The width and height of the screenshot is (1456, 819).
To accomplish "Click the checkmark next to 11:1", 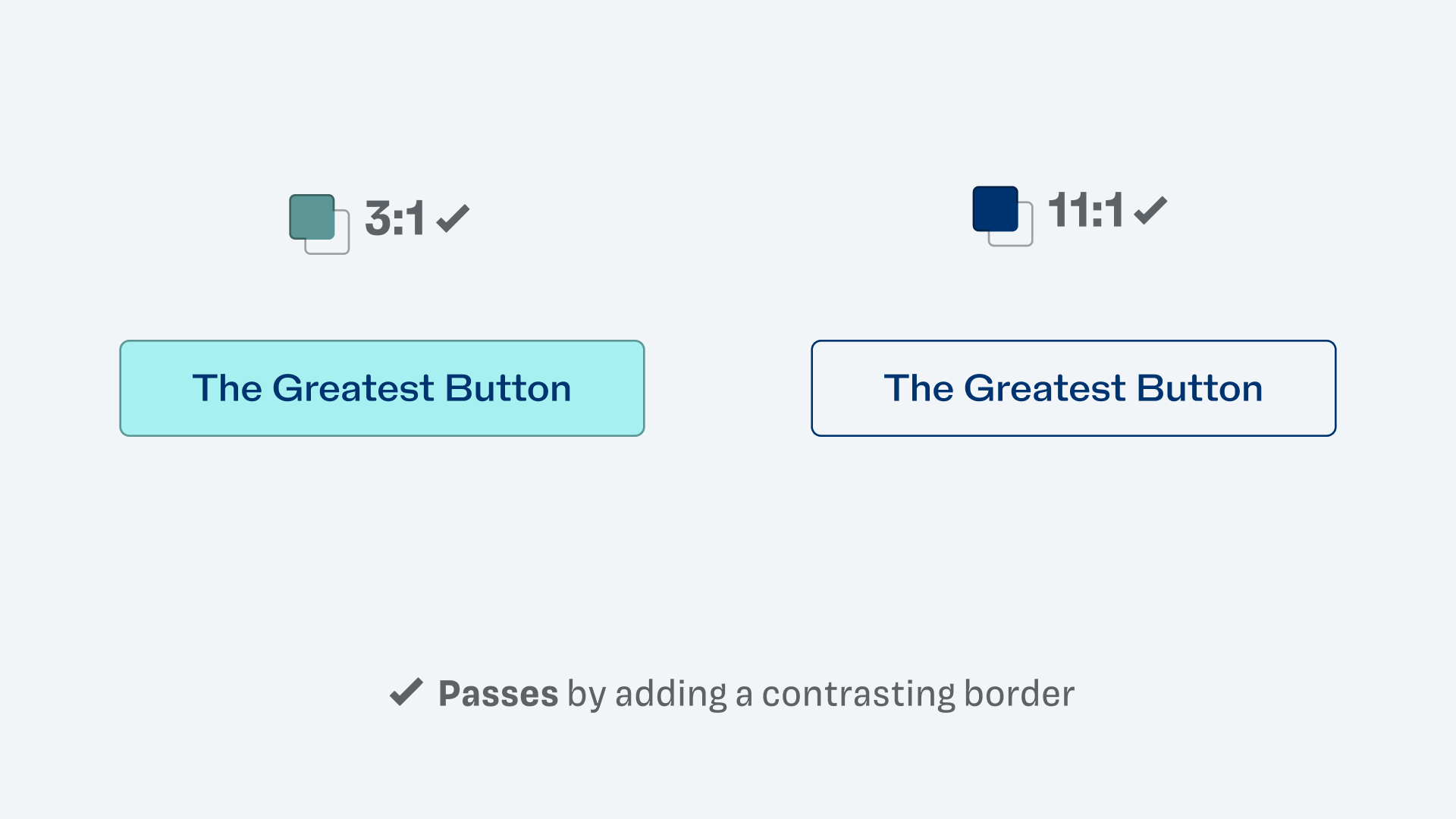I will [x=1150, y=210].
